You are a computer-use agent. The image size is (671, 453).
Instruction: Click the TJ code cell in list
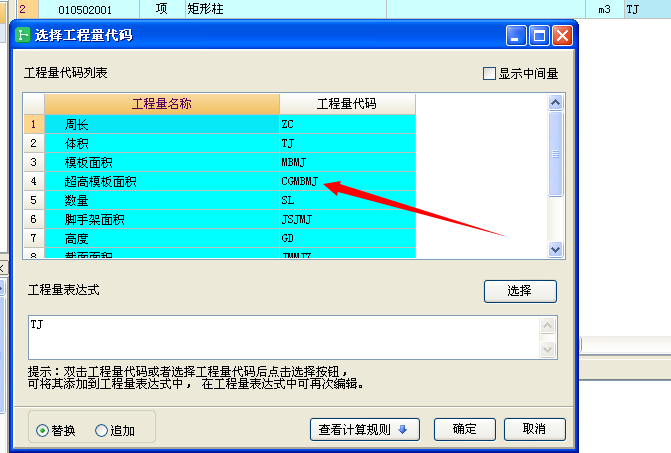(347, 143)
